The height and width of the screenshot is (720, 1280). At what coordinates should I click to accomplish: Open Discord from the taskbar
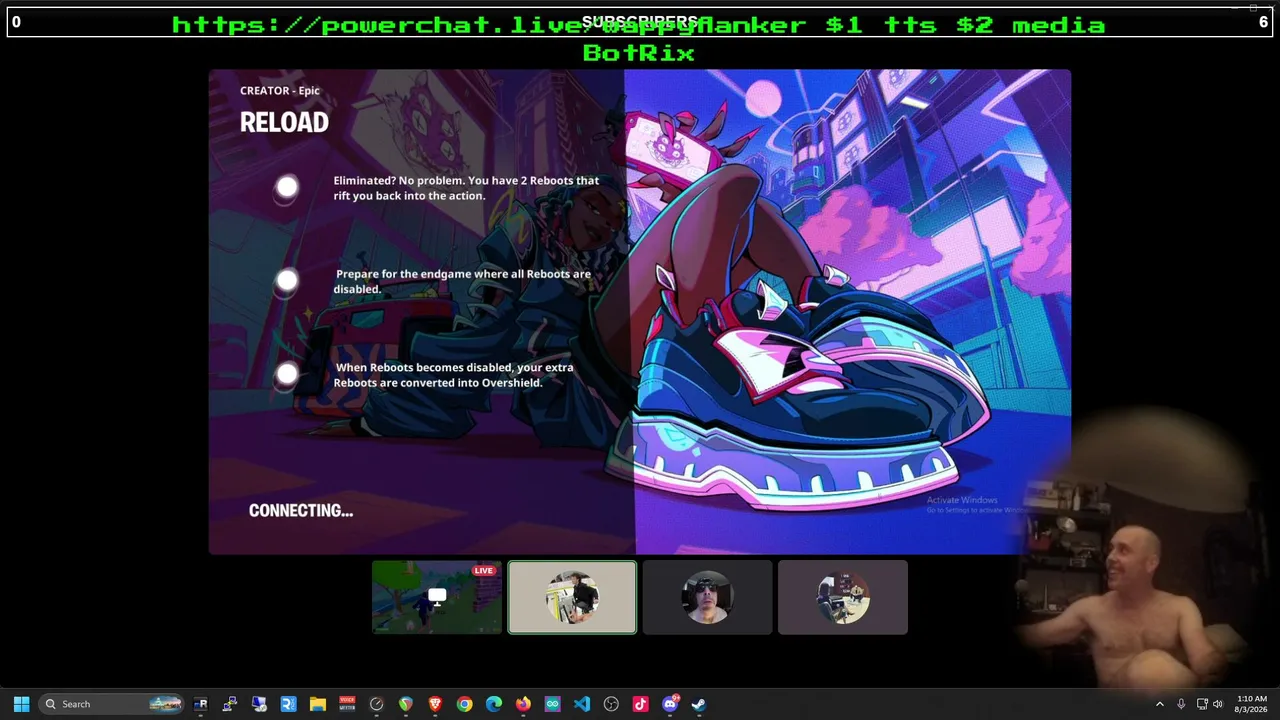click(670, 704)
